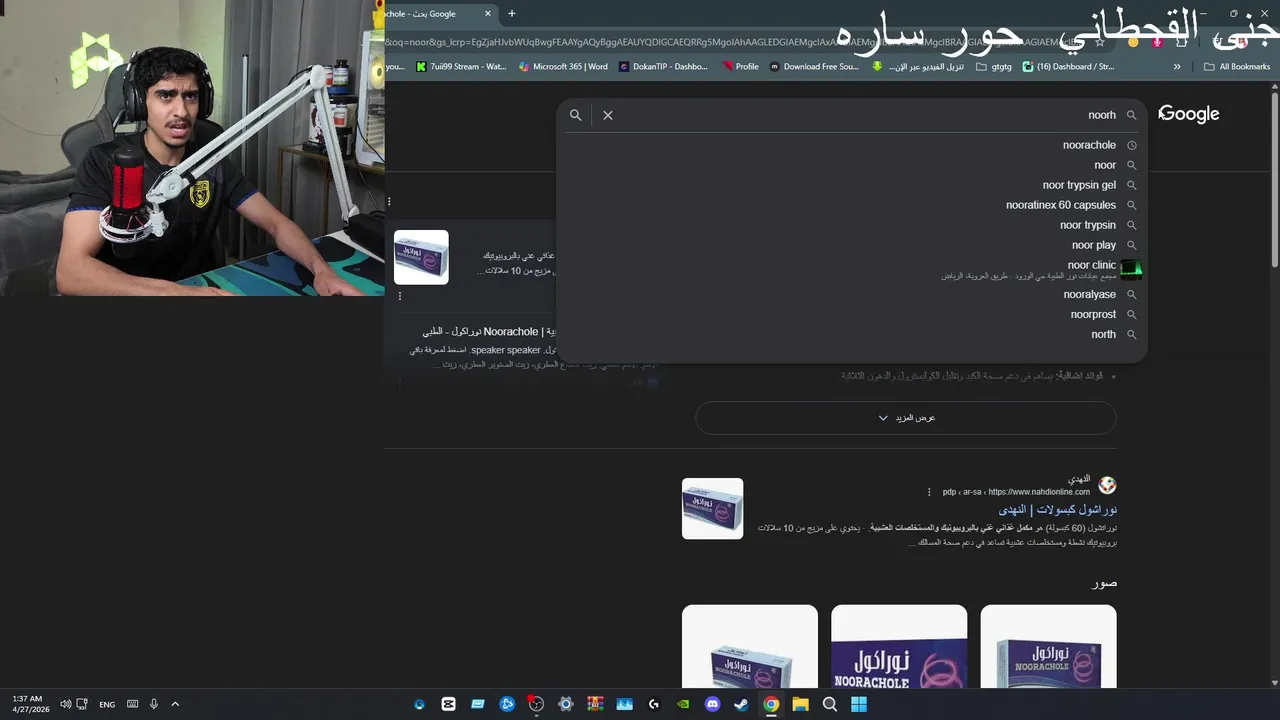Open the network icon in the system tray
The height and width of the screenshot is (720, 1280).
(x=82, y=704)
